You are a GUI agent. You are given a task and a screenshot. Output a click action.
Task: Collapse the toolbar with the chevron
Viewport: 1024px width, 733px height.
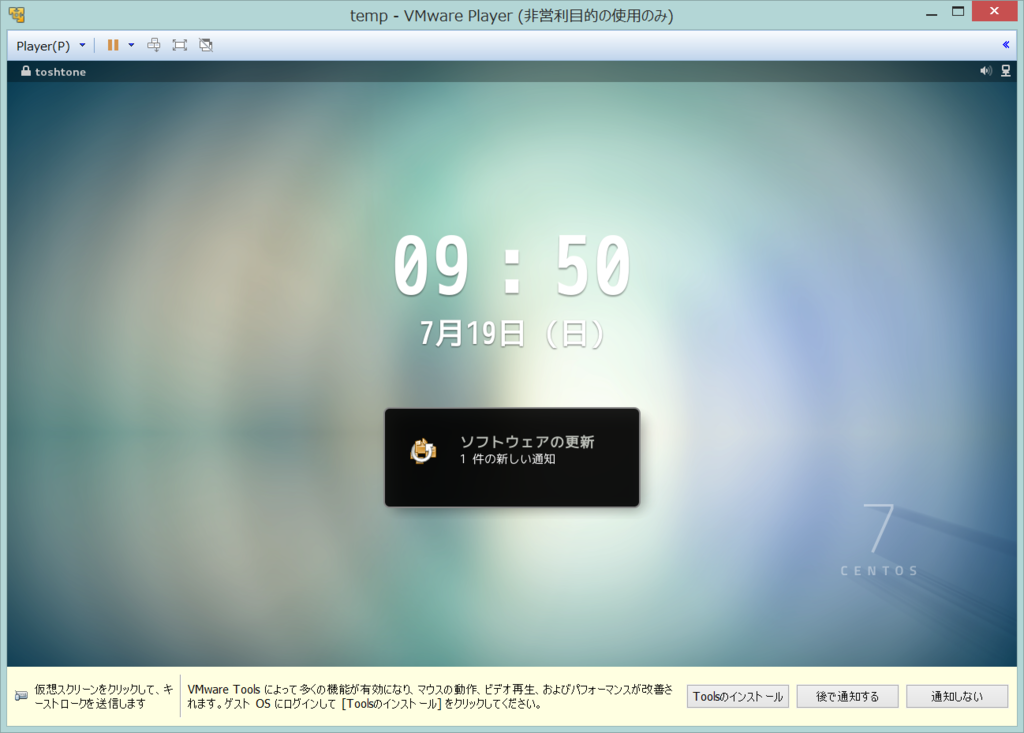pyautogui.click(x=1005, y=44)
